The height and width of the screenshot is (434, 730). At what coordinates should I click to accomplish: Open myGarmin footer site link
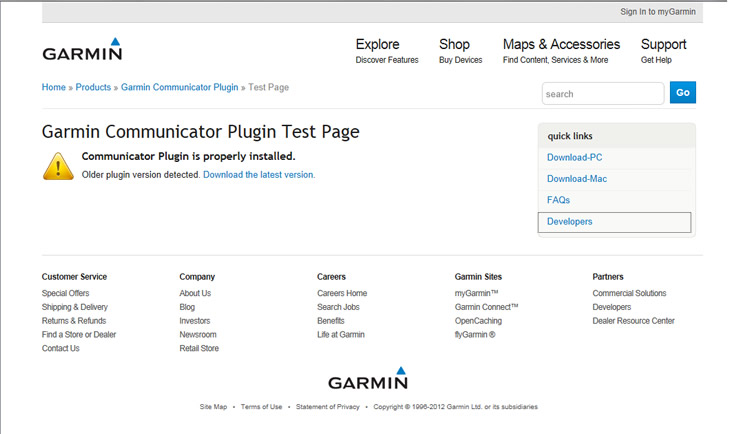click(x=476, y=293)
